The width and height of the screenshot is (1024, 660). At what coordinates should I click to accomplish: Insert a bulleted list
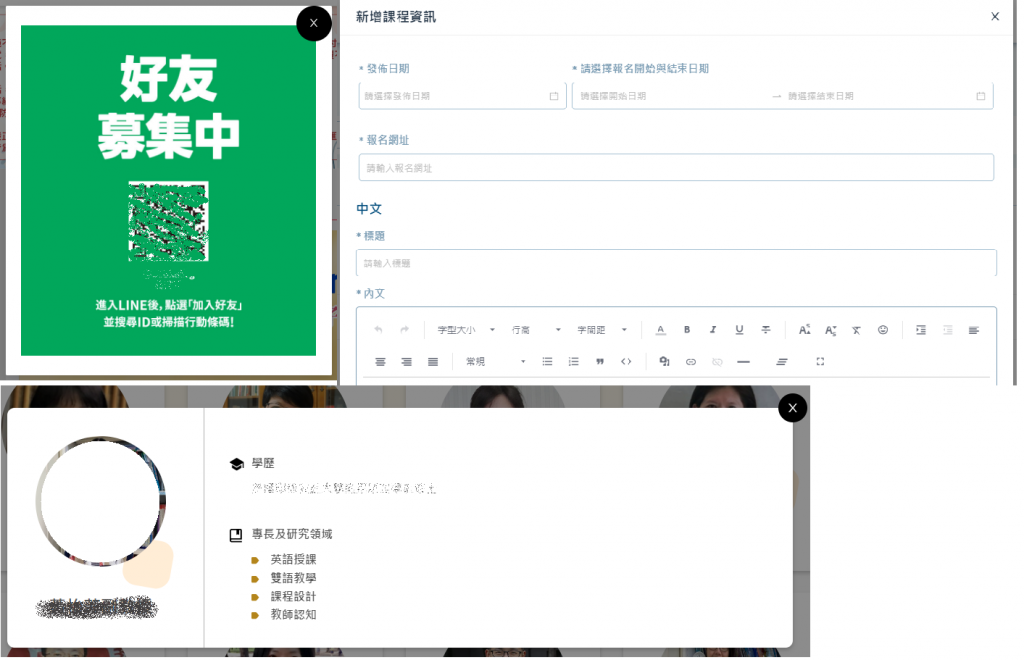point(547,362)
